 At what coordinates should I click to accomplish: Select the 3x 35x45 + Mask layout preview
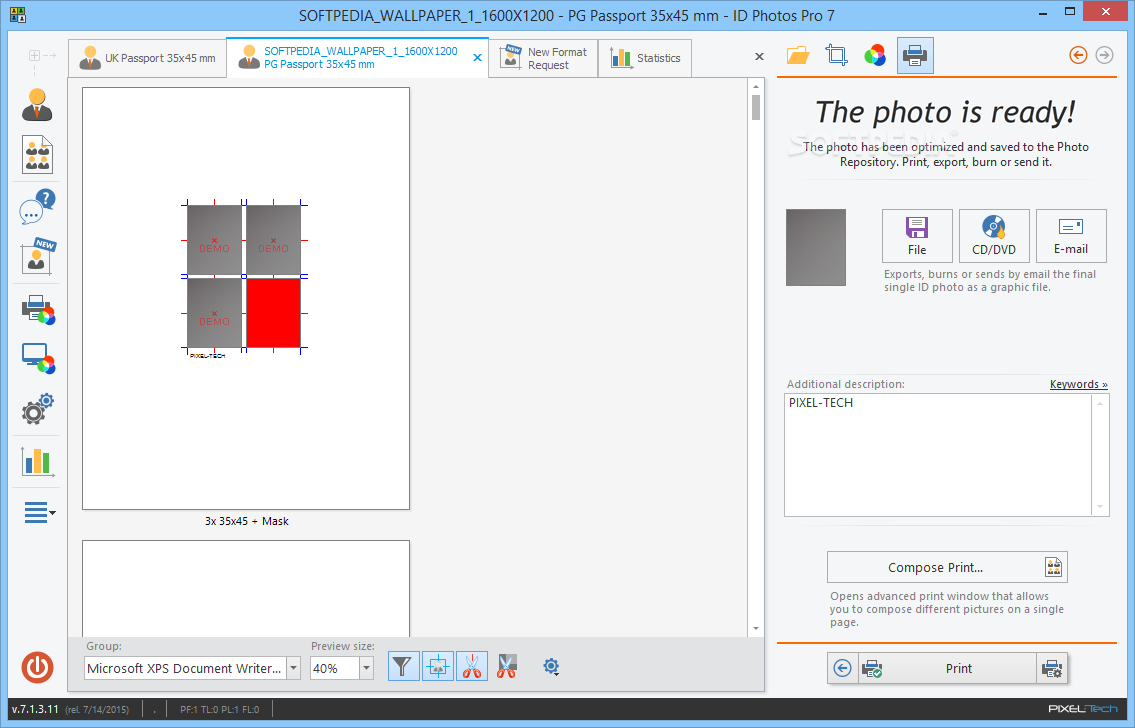246,298
